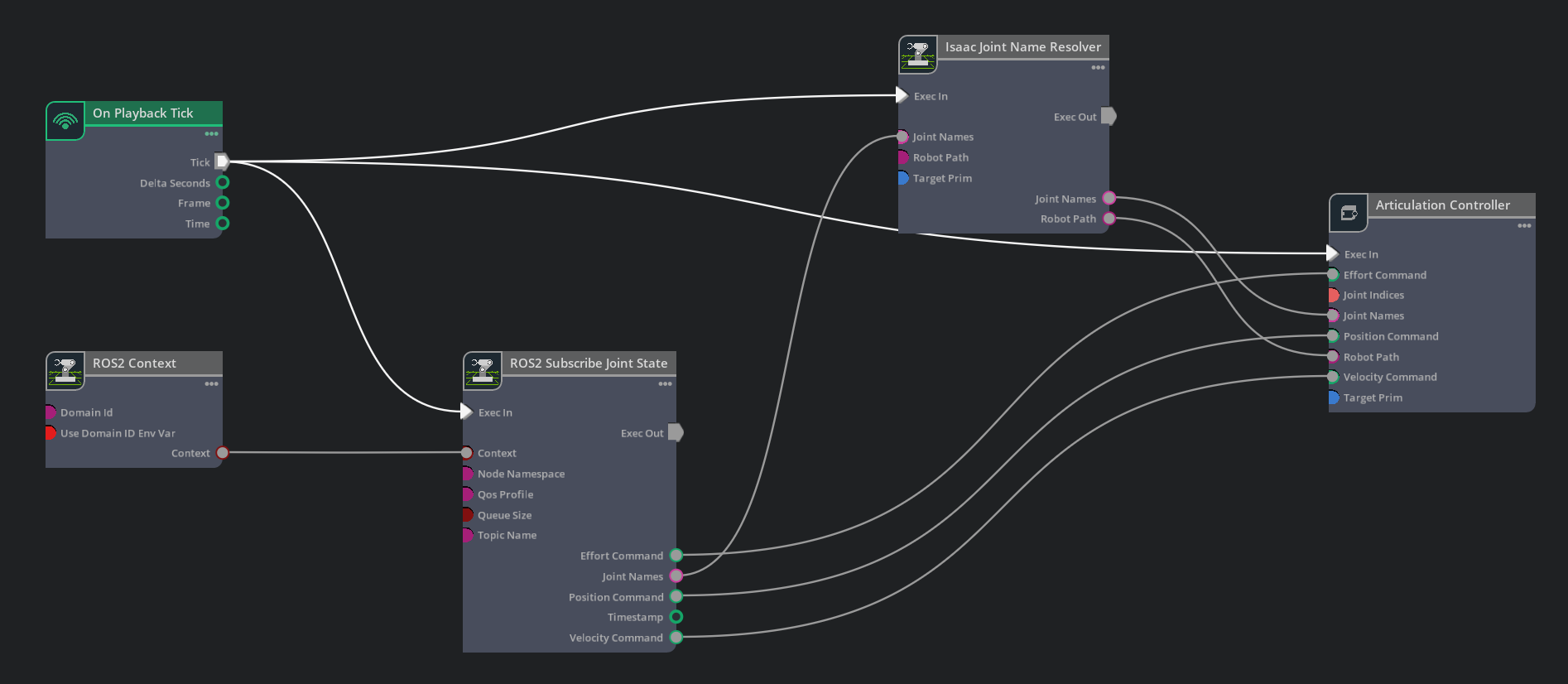Click the red Queue Size port

(x=468, y=515)
